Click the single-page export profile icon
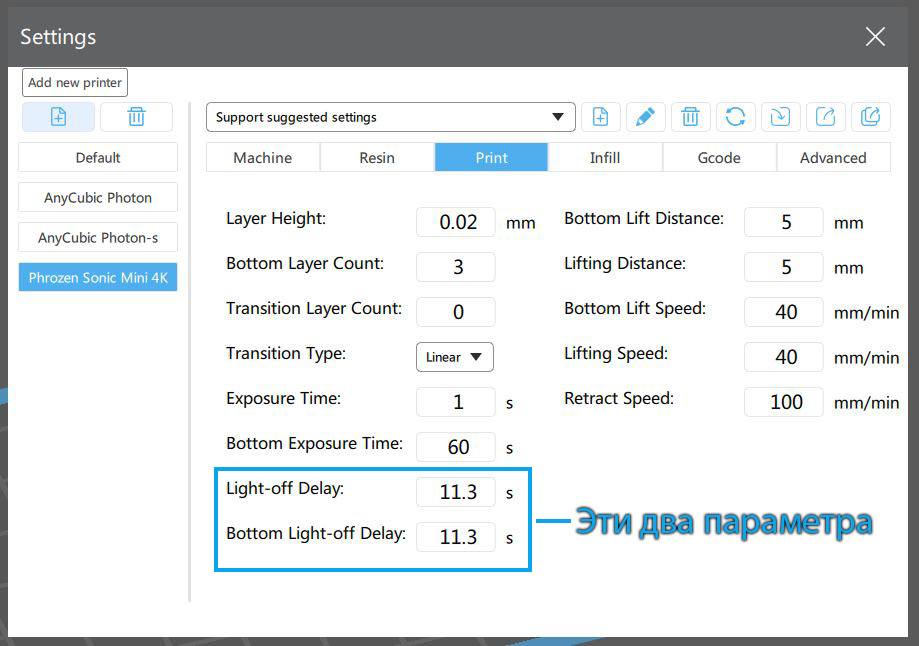 825,117
